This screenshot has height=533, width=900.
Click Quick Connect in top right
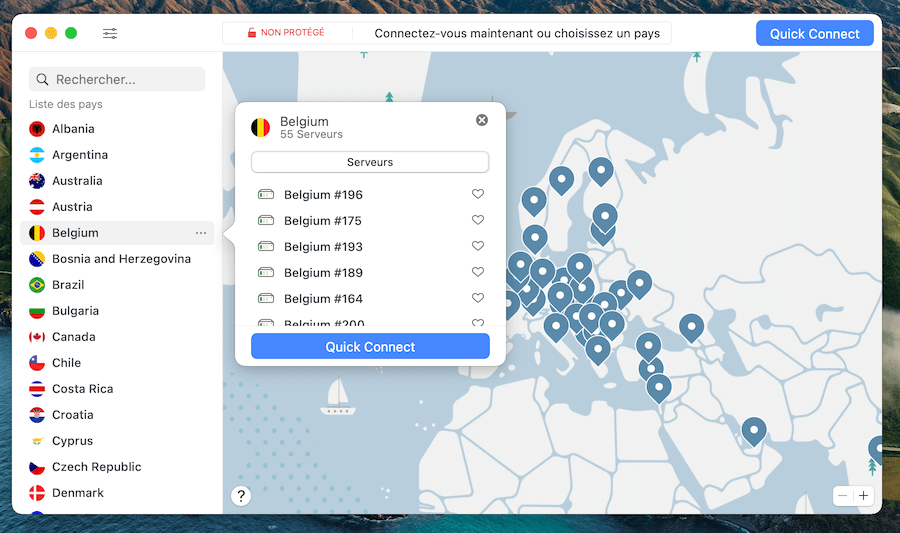(x=814, y=34)
